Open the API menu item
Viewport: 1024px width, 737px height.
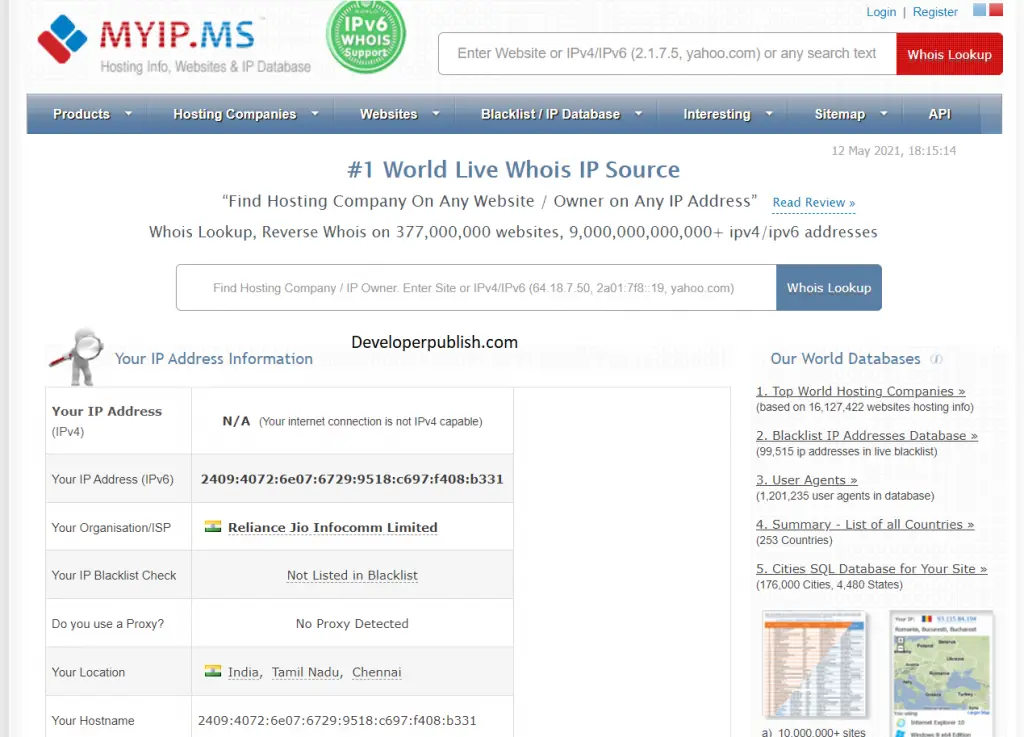tap(939, 114)
